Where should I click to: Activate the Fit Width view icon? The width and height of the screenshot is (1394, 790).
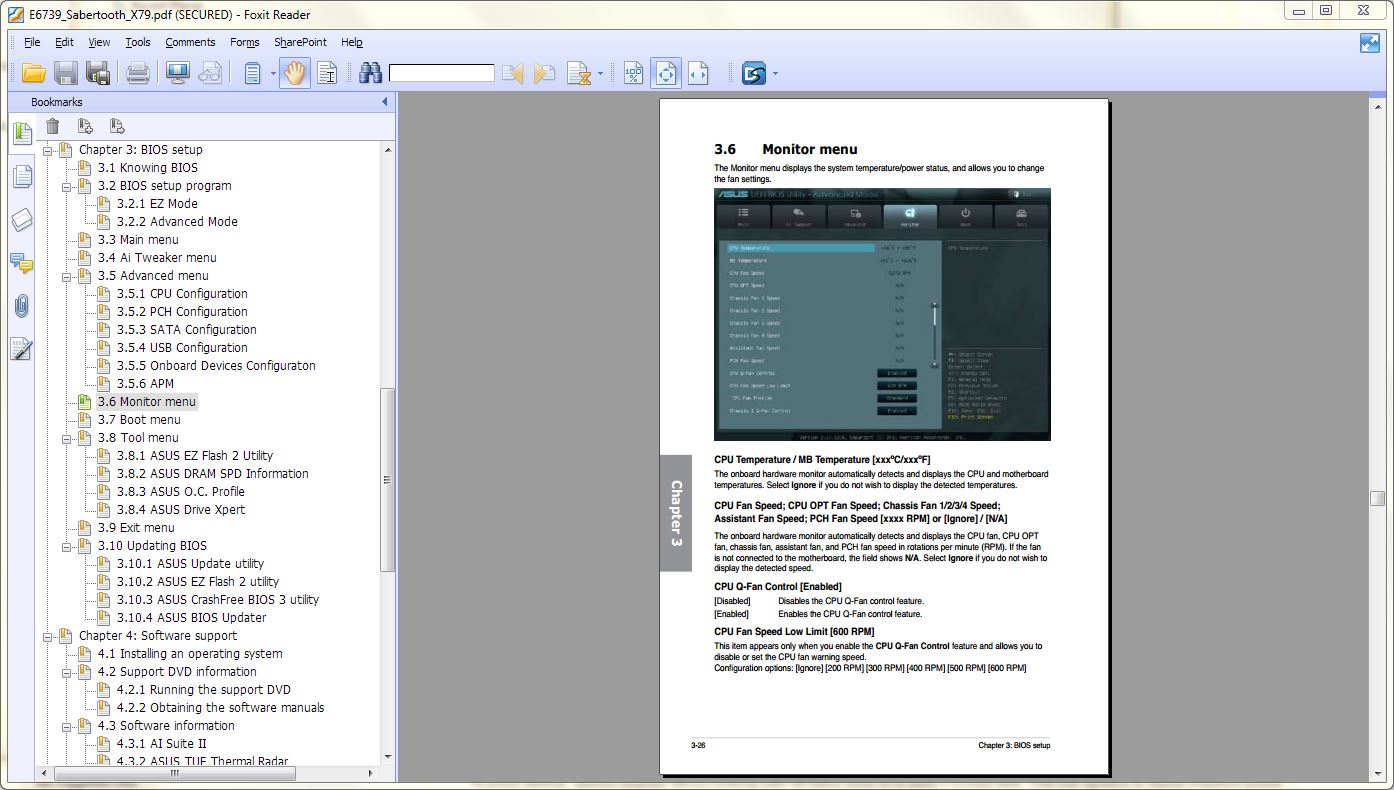tap(698, 73)
